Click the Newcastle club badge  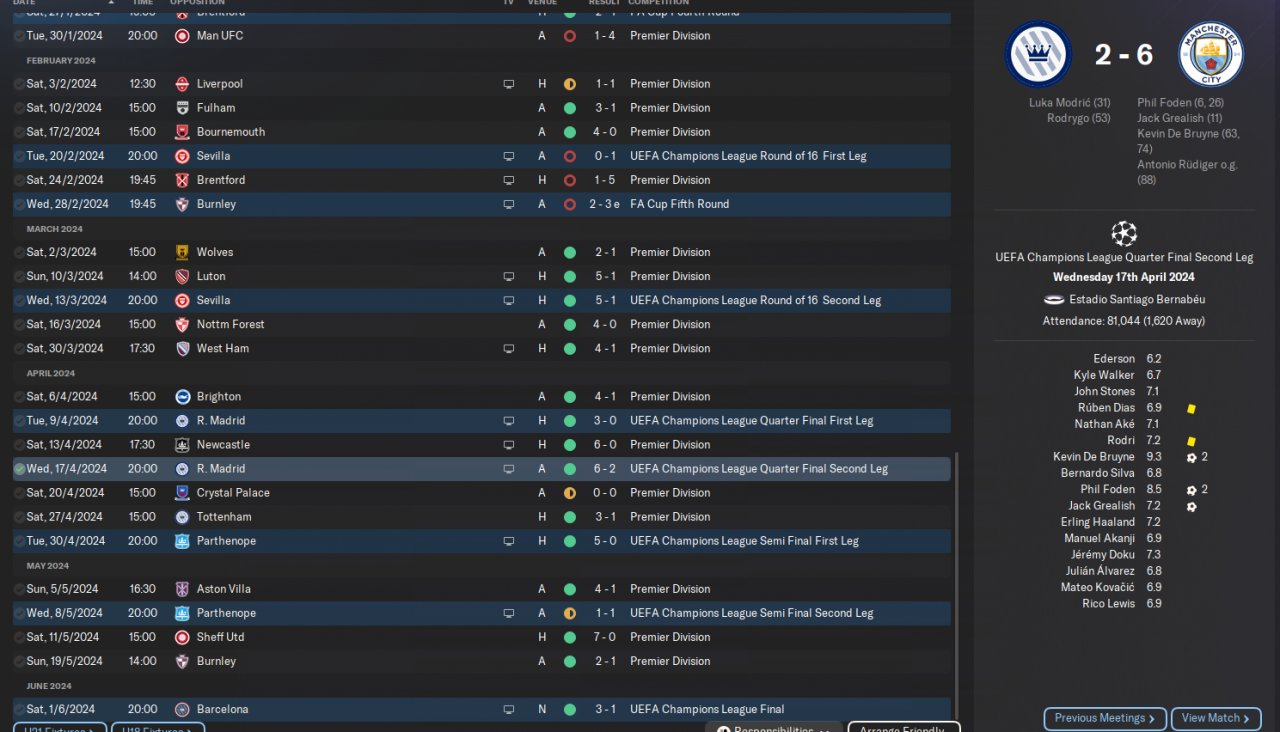click(182, 444)
